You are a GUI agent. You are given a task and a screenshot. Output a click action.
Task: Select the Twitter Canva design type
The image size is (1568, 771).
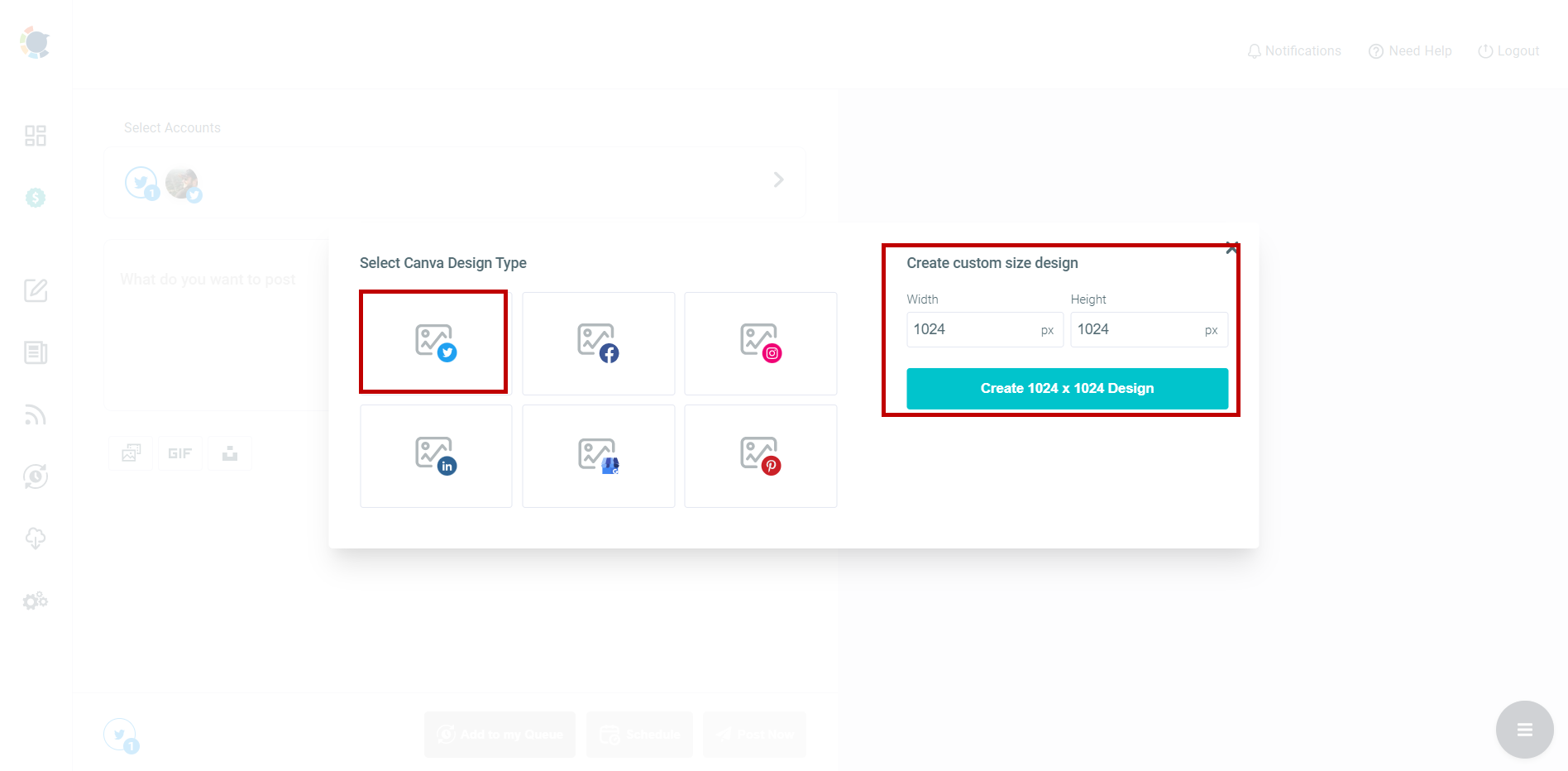[x=433, y=342]
